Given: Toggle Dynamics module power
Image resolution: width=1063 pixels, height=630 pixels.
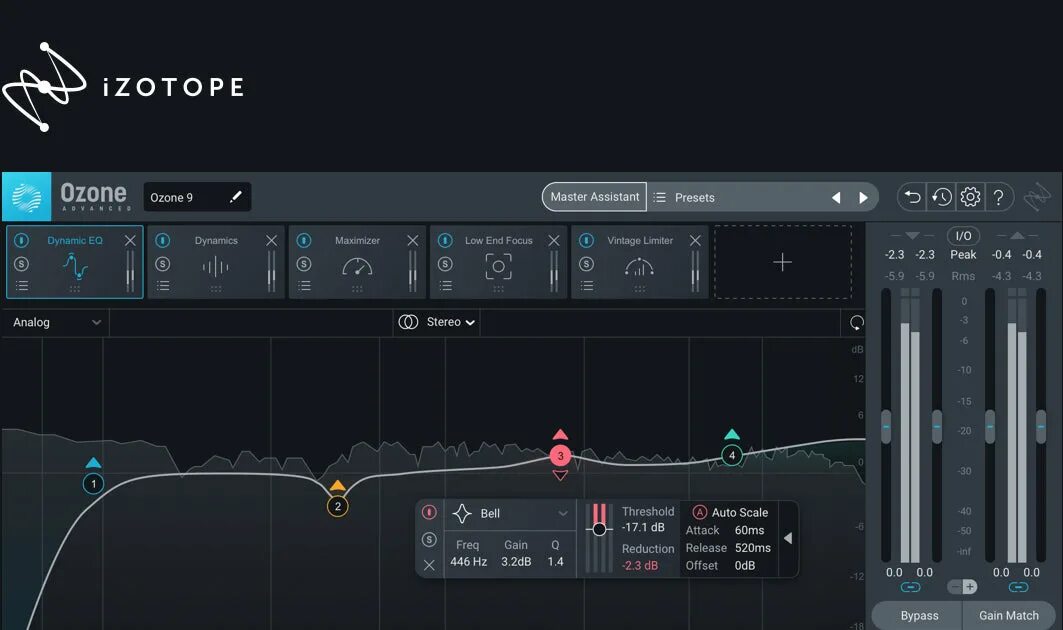Looking at the screenshot, I should 163,240.
